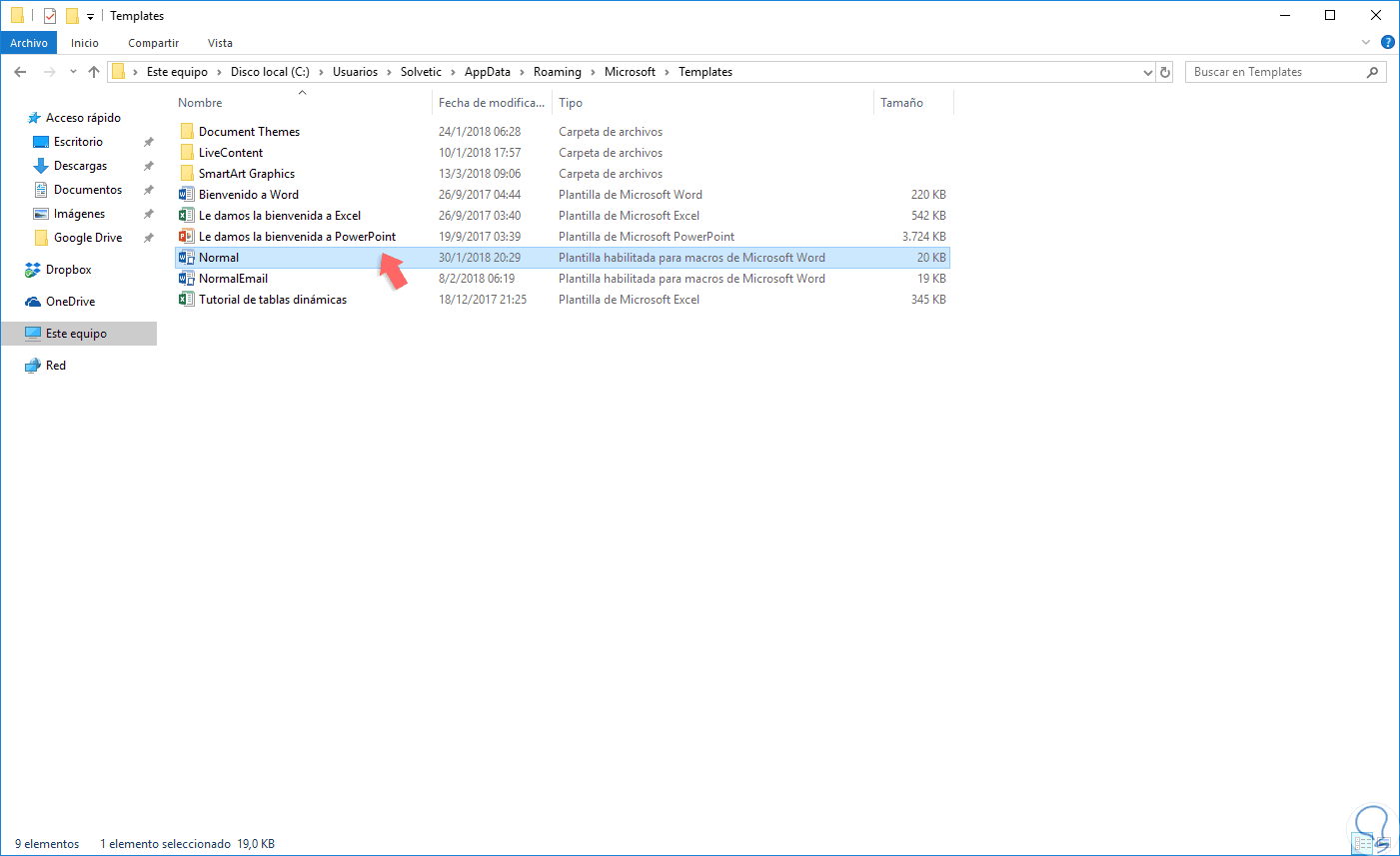Select the Bienvenido a Word file icon

186,195
